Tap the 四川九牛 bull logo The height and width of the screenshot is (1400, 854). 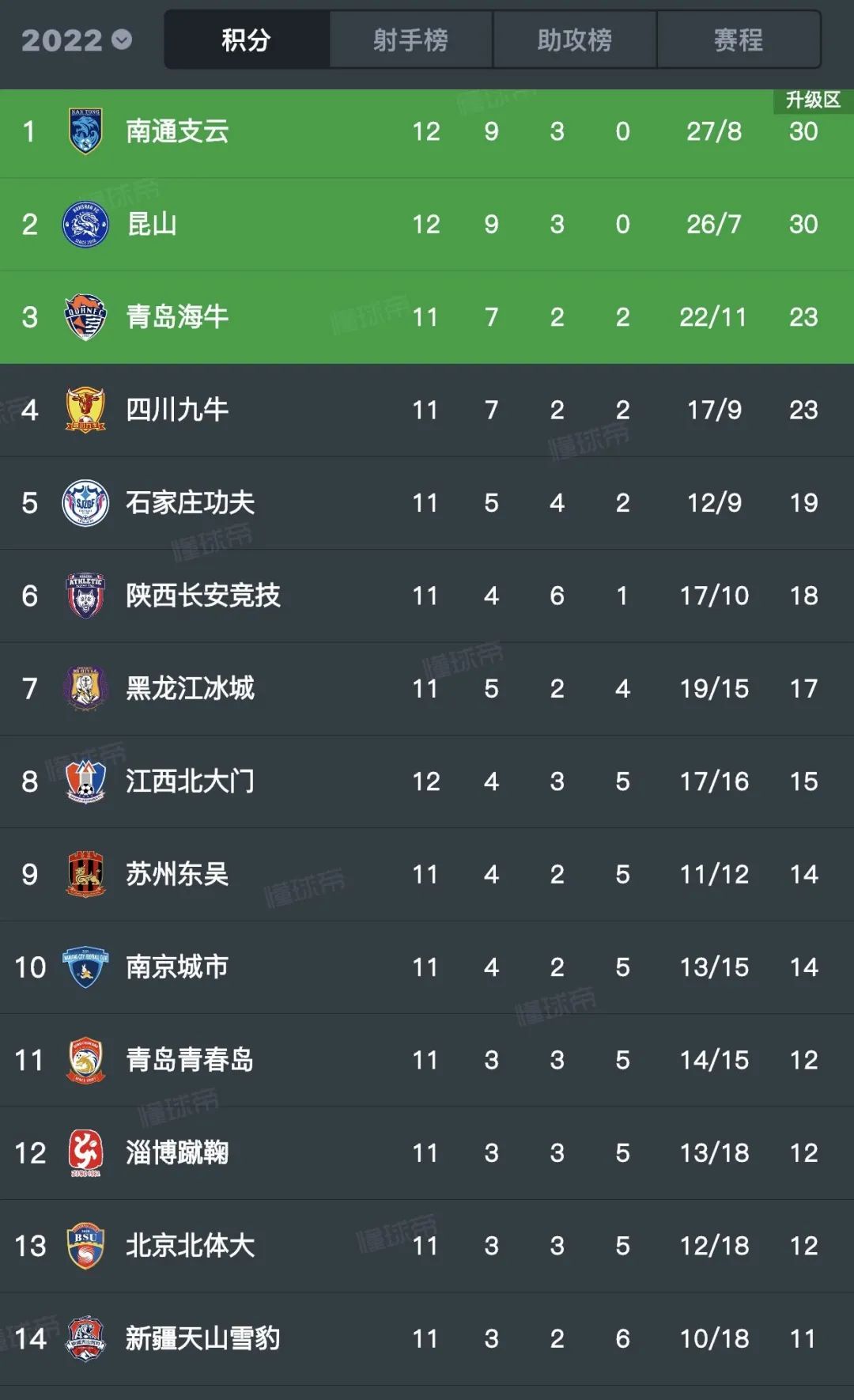85,410
